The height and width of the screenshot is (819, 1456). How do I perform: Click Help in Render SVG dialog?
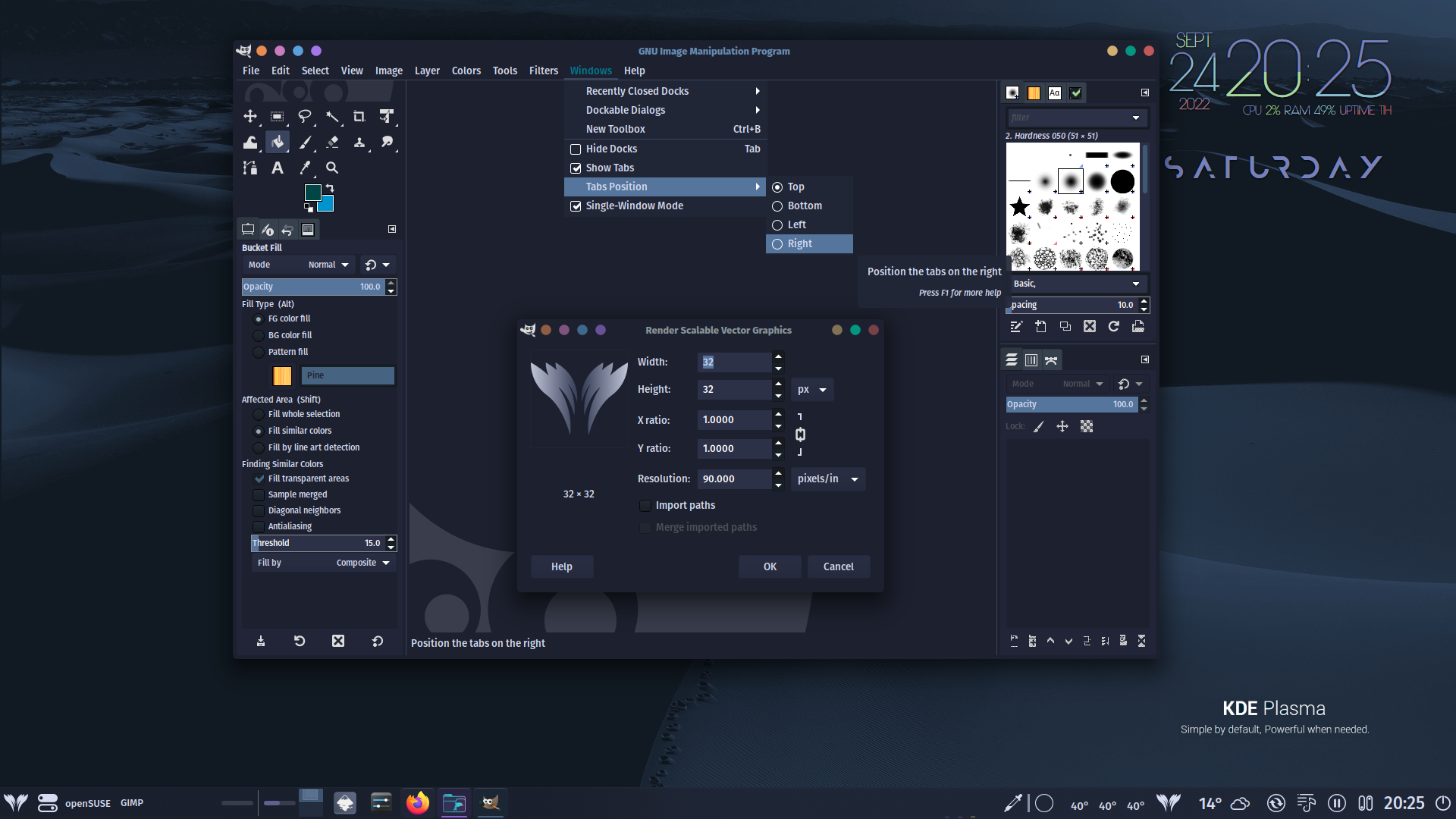click(562, 566)
